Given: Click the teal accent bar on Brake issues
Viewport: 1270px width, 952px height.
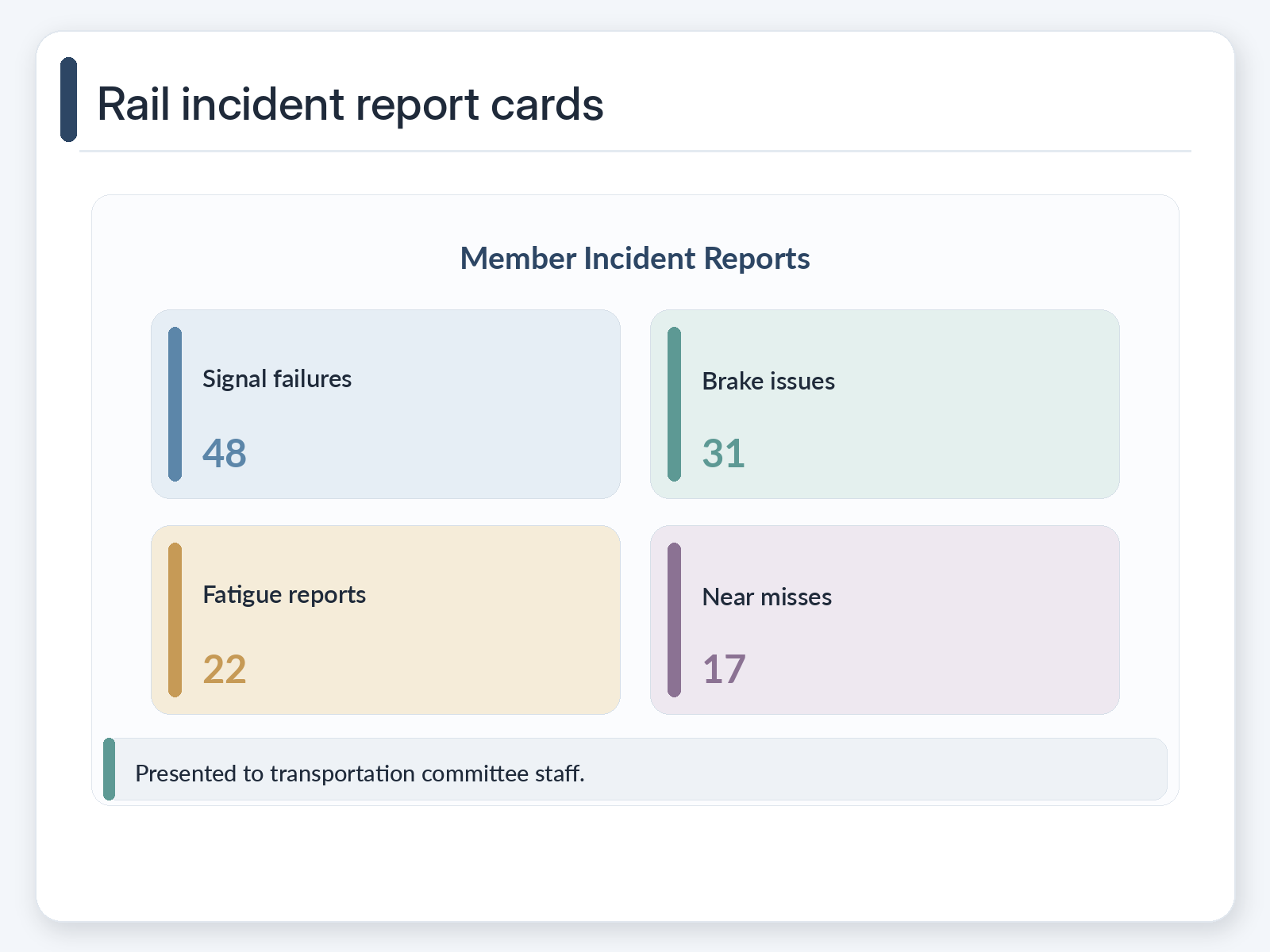Looking at the screenshot, I should (675, 405).
